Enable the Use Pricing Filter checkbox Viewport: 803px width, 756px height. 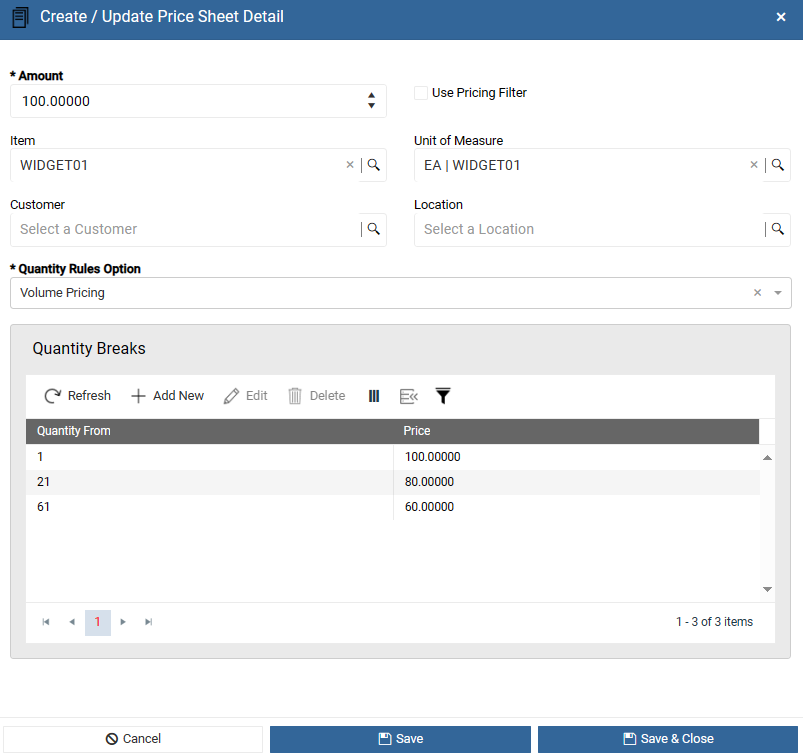[421, 93]
